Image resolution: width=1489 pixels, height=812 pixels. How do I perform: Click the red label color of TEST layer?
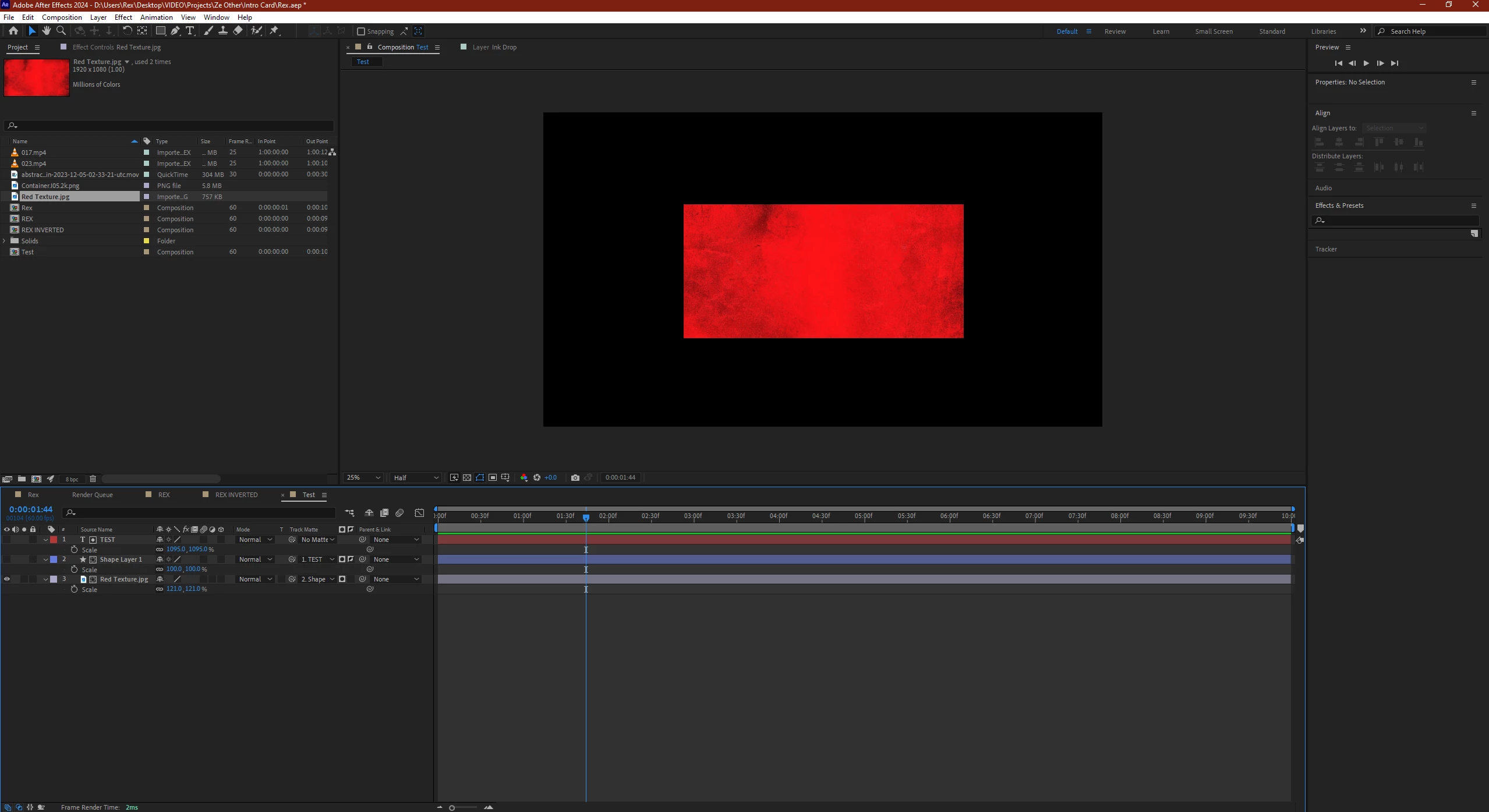coord(54,540)
